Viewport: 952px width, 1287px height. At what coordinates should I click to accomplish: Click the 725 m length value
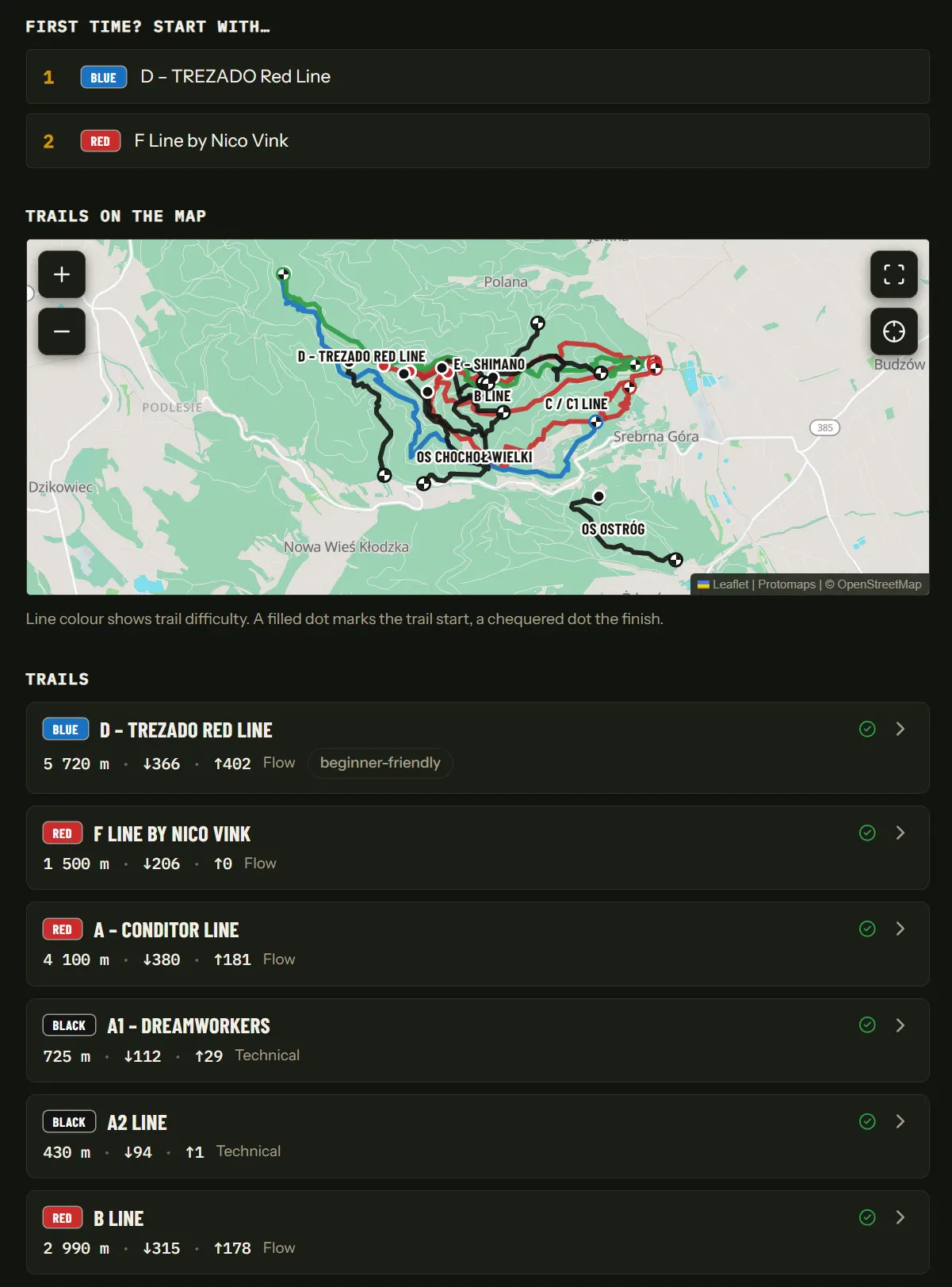pyautogui.click(x=67, y=1056)
